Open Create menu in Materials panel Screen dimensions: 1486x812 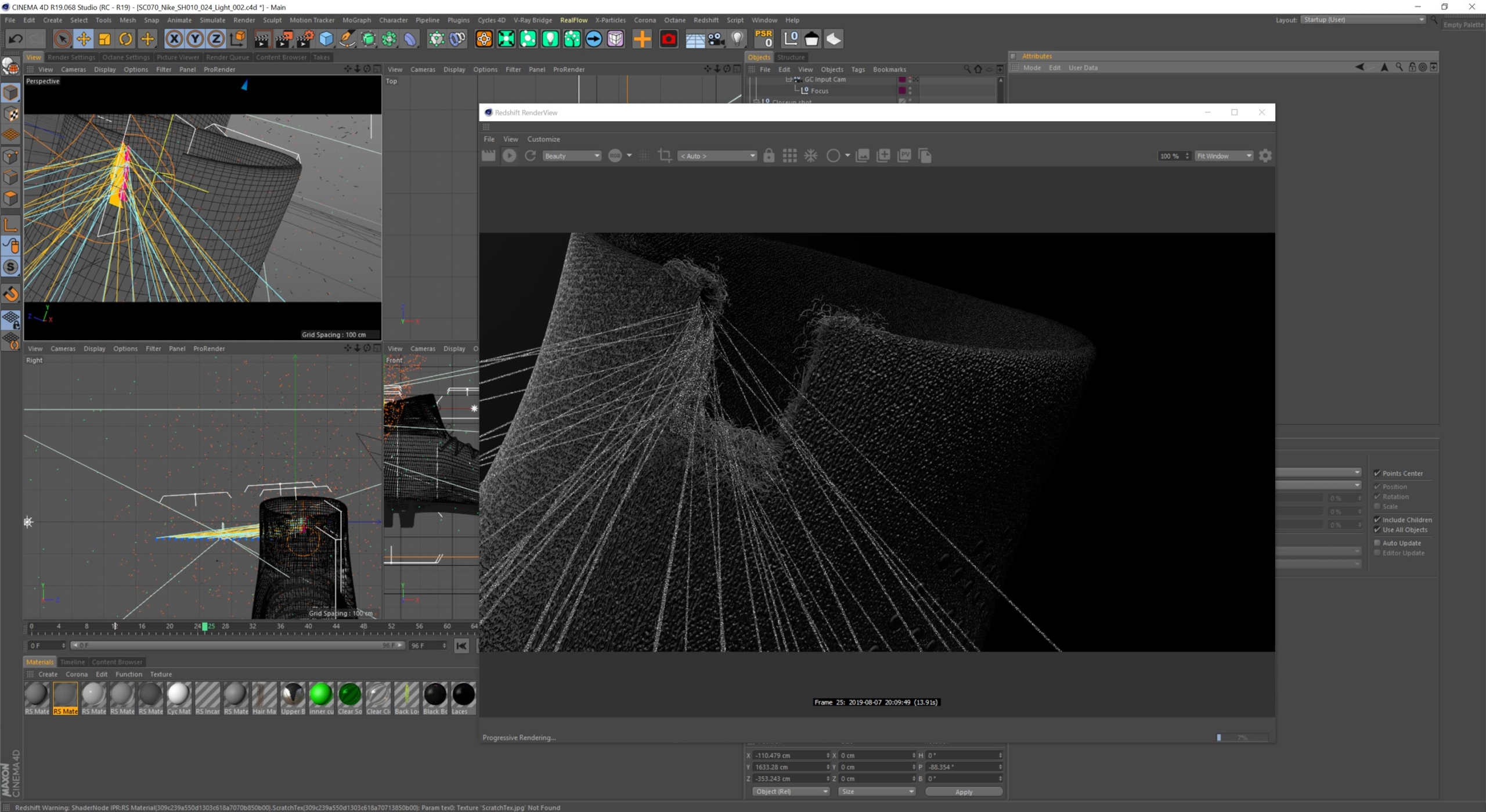(48, 674)
